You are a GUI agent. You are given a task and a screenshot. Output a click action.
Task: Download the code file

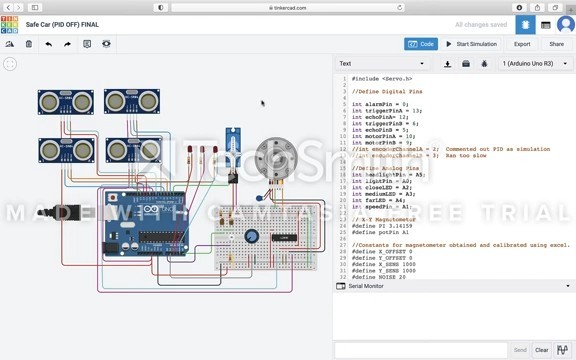[x=447, y=64]
